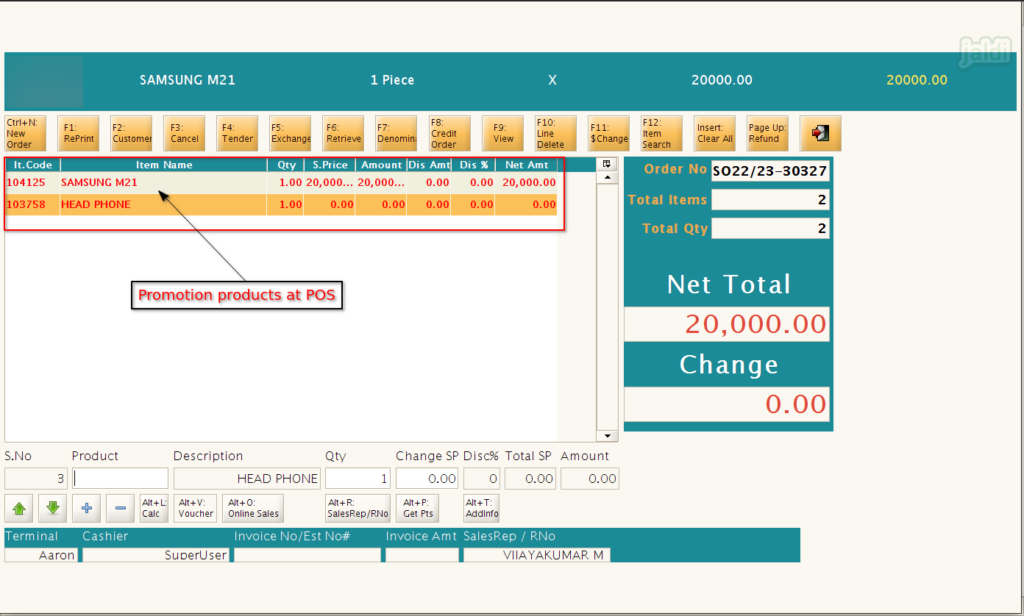Click Alt+P Get Pts button

[x=418, y=508]
